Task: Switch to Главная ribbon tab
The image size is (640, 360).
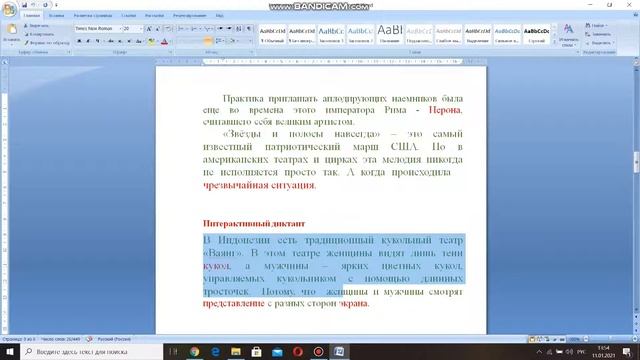Action: click(x=31, y=16)
